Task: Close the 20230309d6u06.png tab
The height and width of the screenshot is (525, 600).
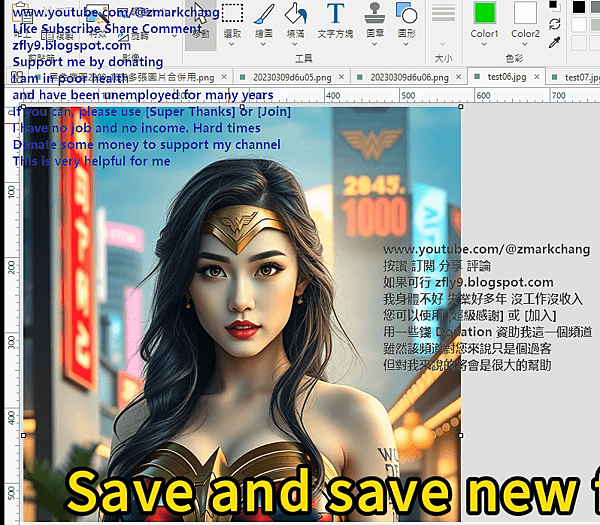Action: [458, 77]
